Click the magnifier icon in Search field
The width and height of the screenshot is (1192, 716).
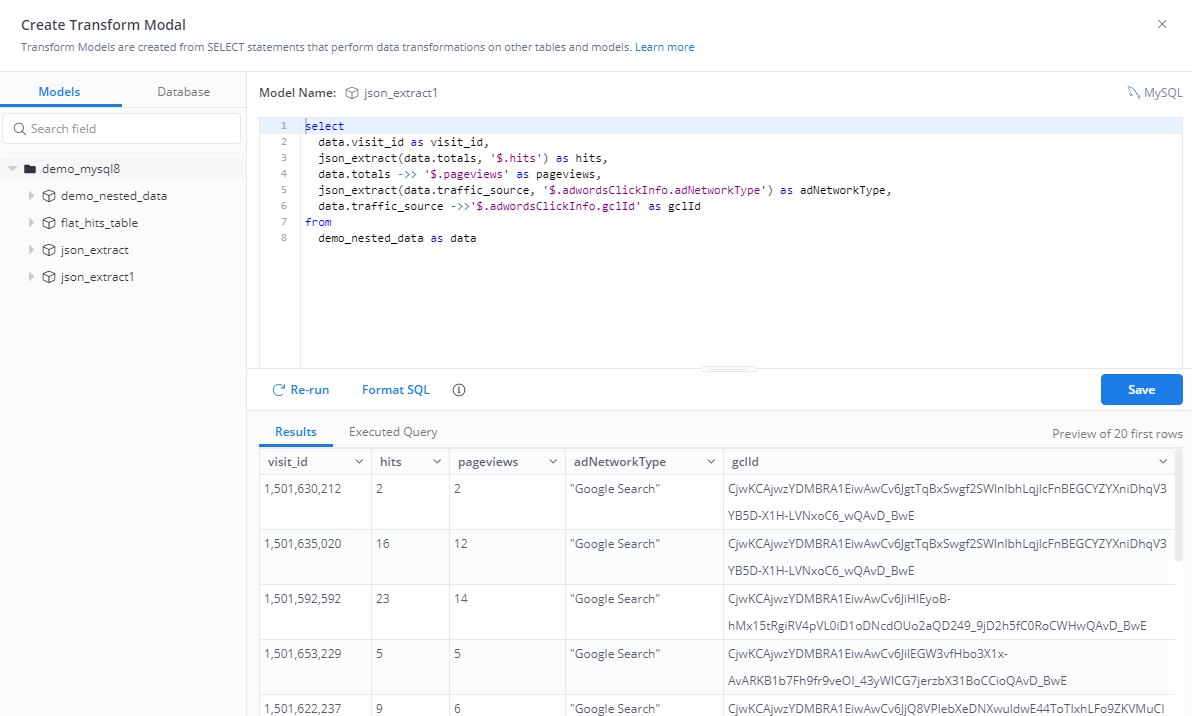pos(21,128)
